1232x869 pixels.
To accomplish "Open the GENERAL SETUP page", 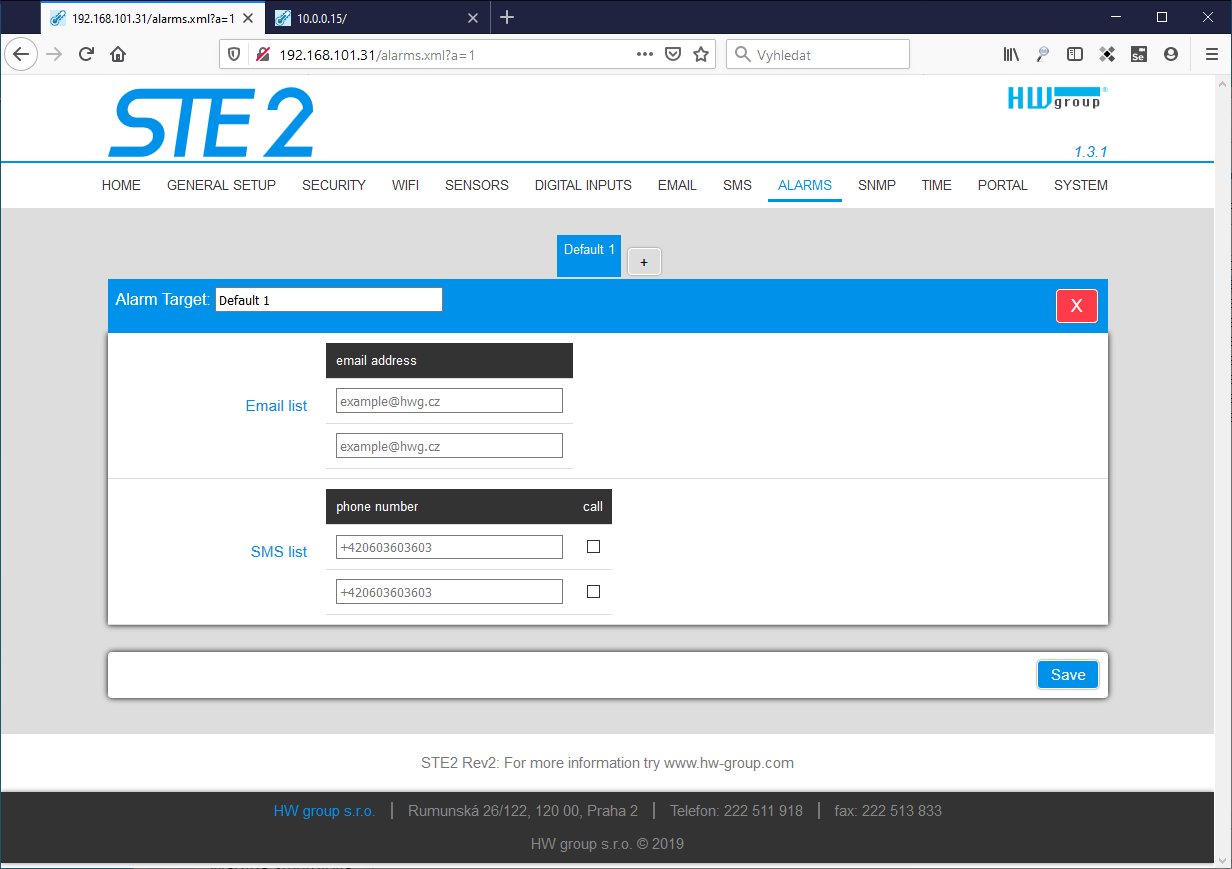I will tap(221, 185).
